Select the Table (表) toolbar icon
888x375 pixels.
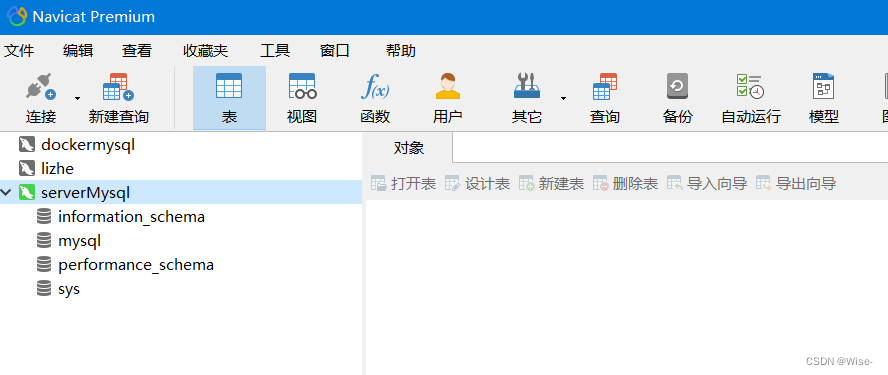point(229,87)
